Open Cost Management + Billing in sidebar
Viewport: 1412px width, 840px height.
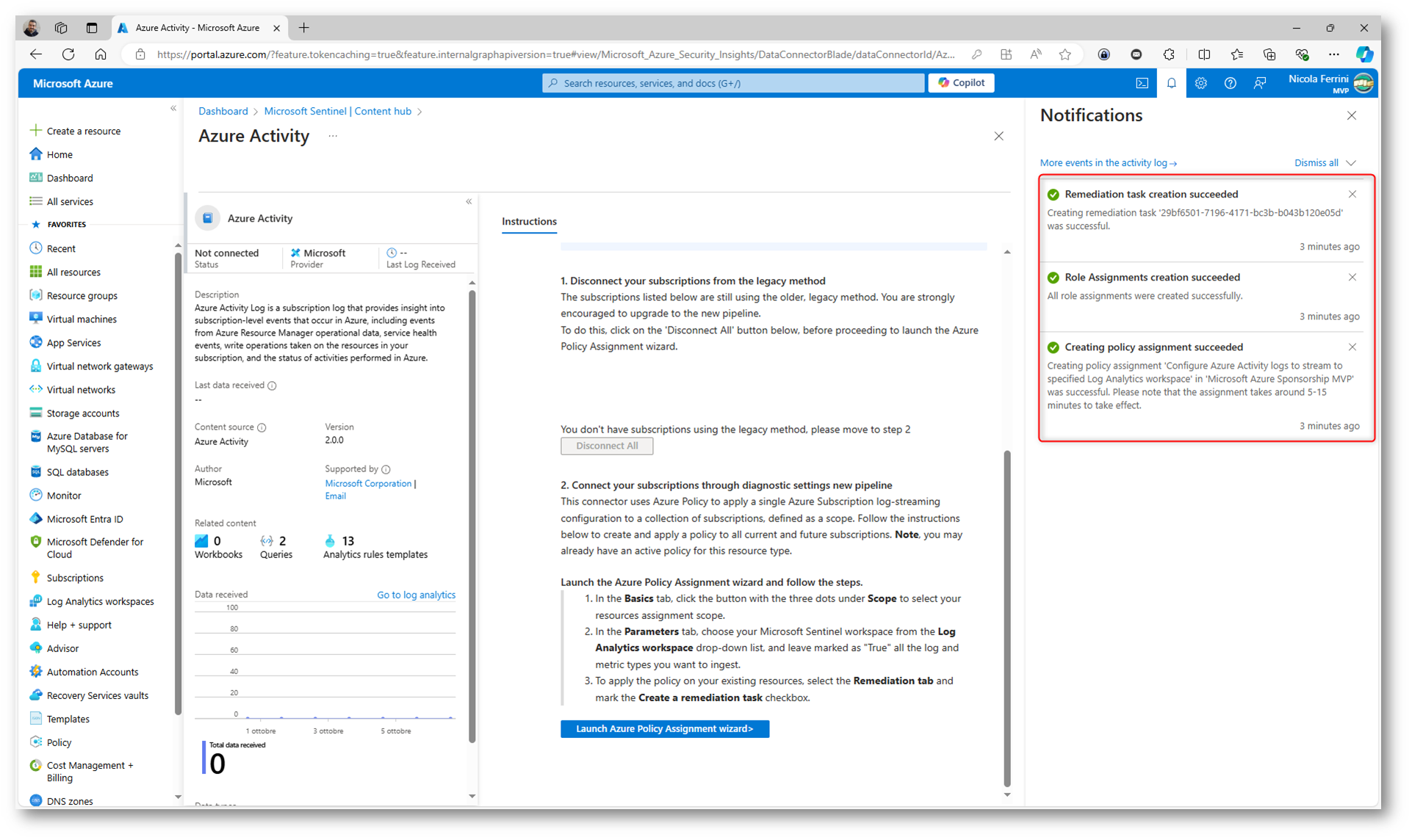point(90,772)
